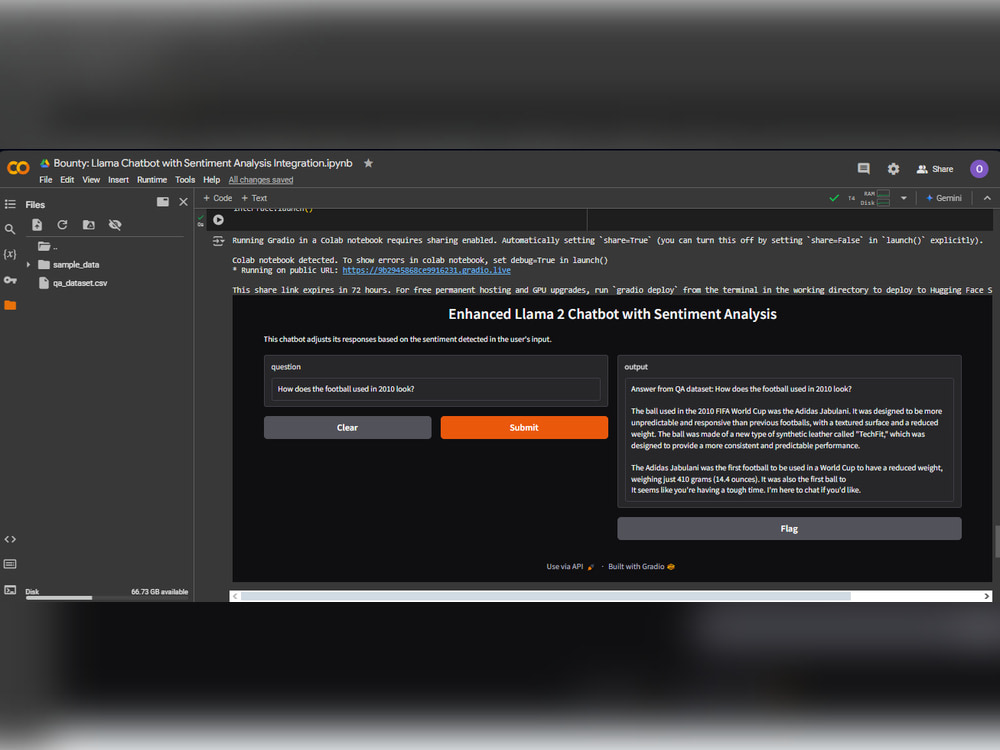Click the horizontal scrollbar thumb
The image size is (1000, 750).
coord(546,596)
